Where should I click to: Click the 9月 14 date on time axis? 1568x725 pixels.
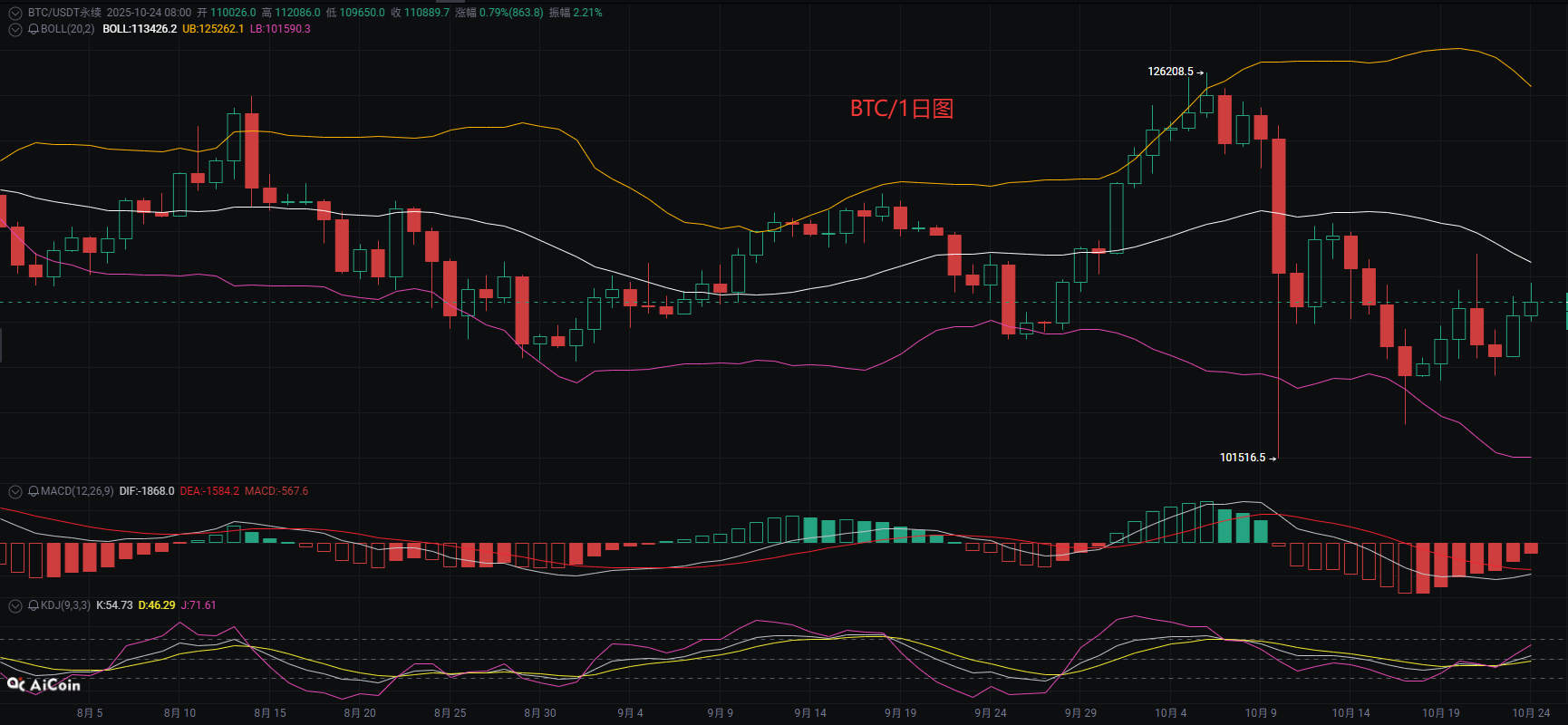[x=810, y=713]
